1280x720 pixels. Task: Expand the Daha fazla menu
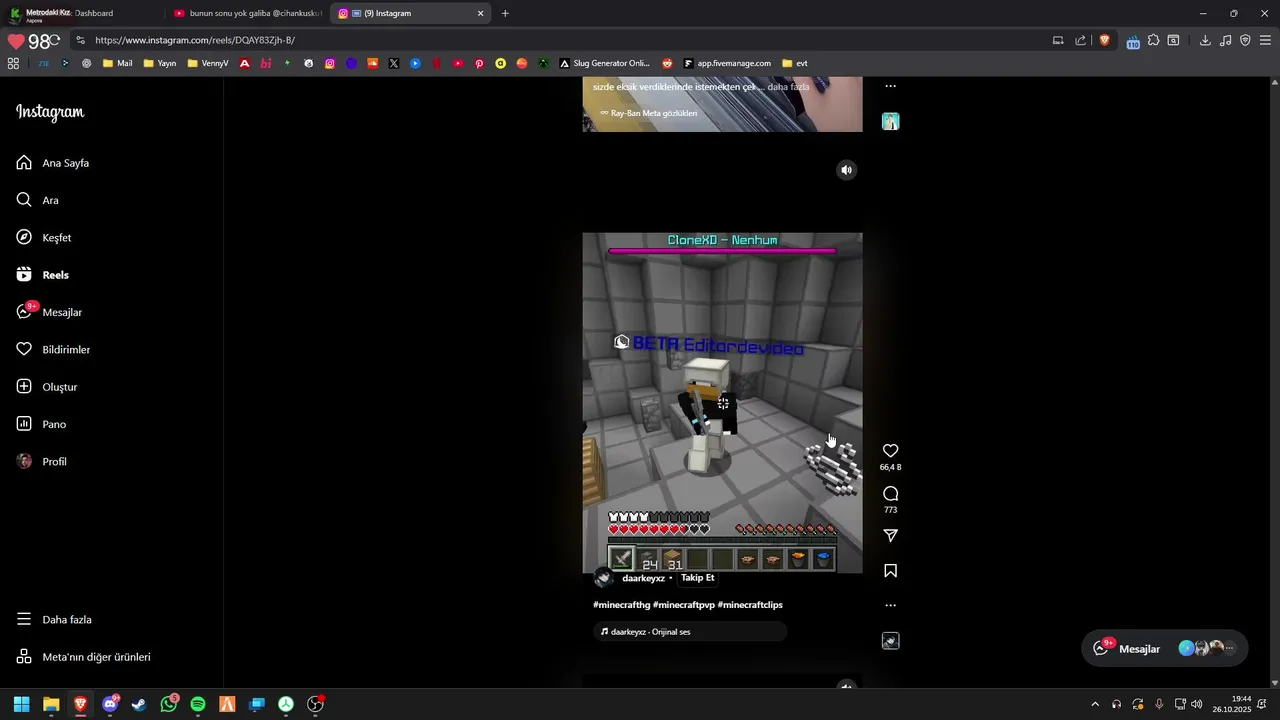coord(55,620)
